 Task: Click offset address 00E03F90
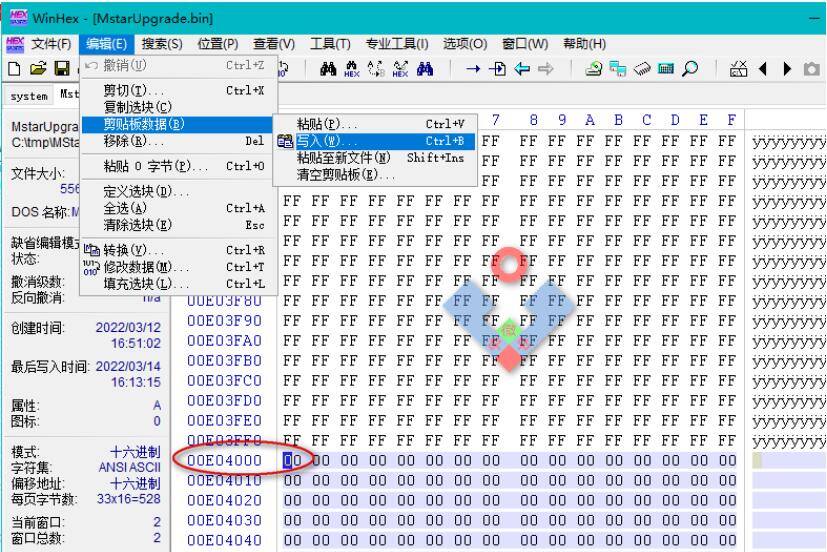pos(224,321)
